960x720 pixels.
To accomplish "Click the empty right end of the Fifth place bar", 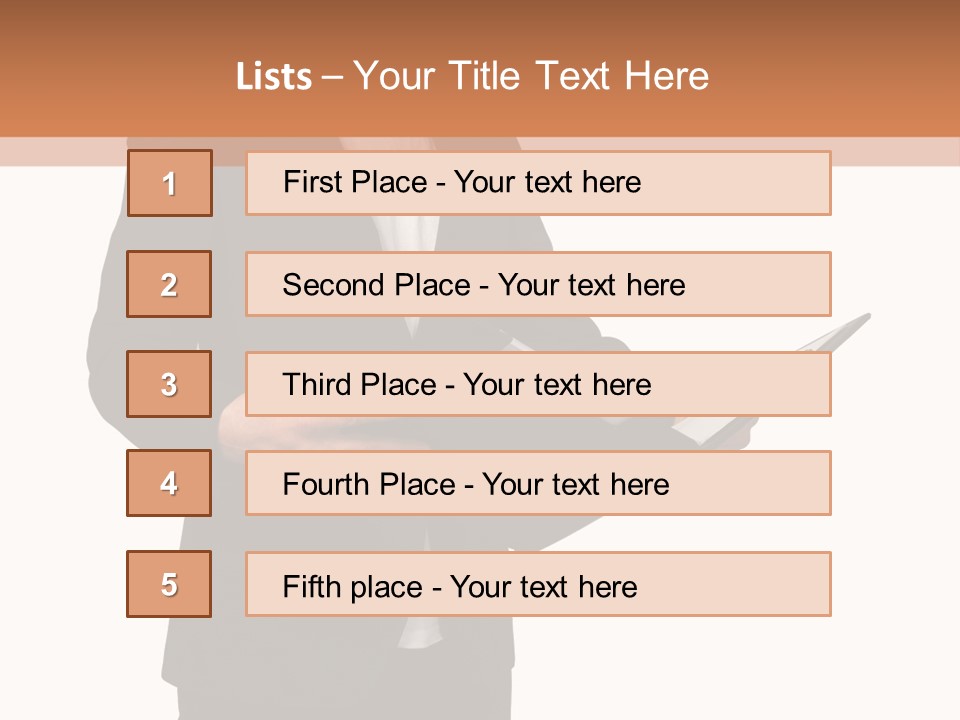I will [x=760, y=584].
